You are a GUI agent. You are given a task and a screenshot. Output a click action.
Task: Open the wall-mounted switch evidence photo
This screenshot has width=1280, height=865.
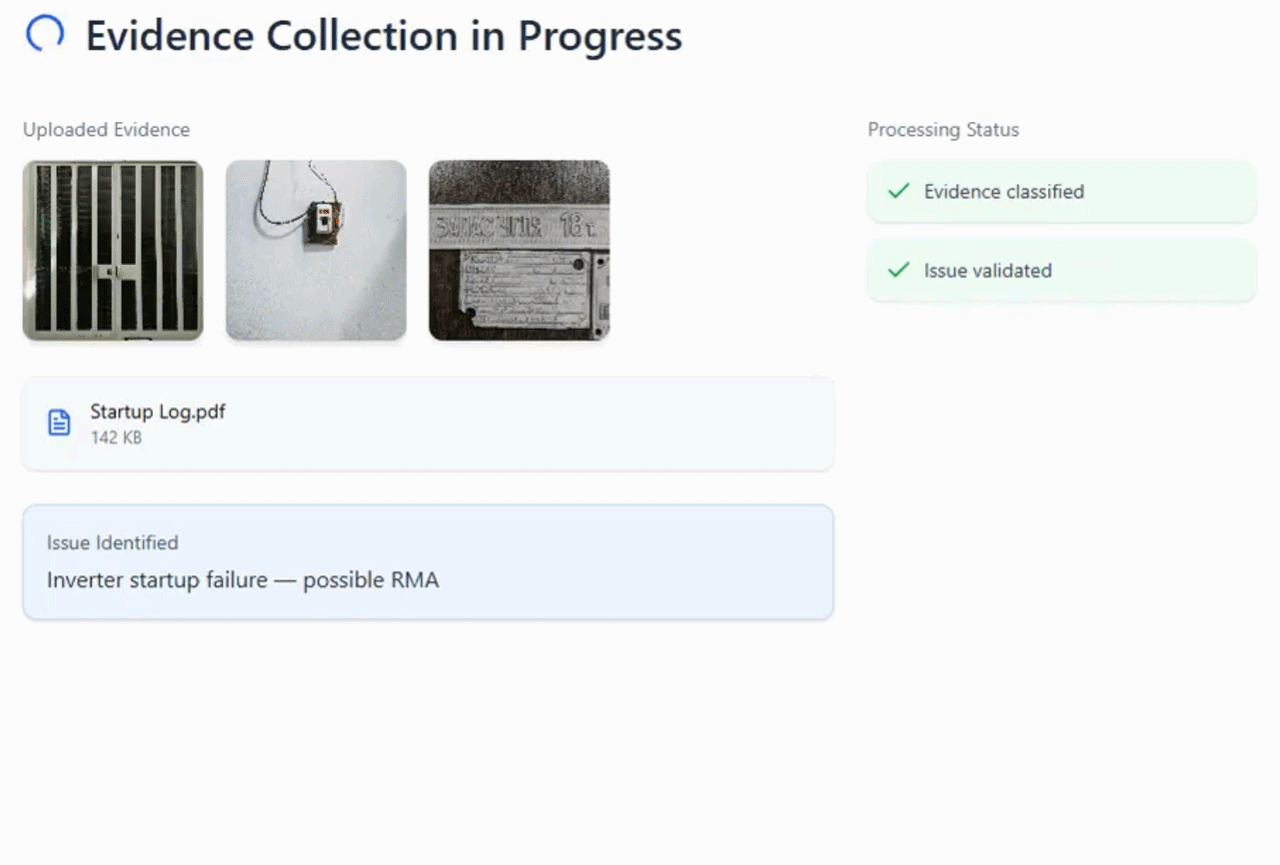(x=316, y=250)
